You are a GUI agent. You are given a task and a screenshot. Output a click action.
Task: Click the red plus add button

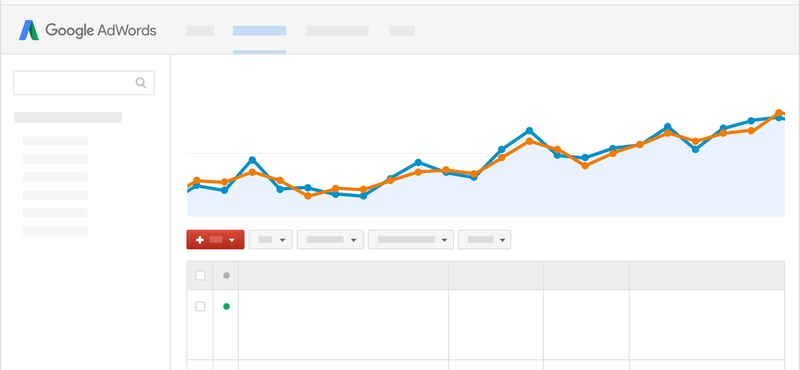click(215, 239)
